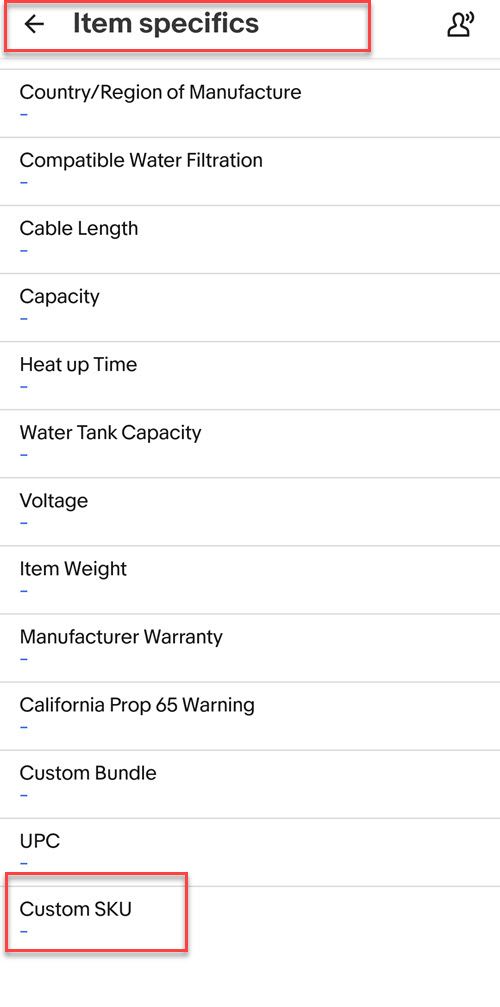Viewport: 500px width, 1007px height.
Task: Edit the Cable Length specific
Action: tap(250, 240)
